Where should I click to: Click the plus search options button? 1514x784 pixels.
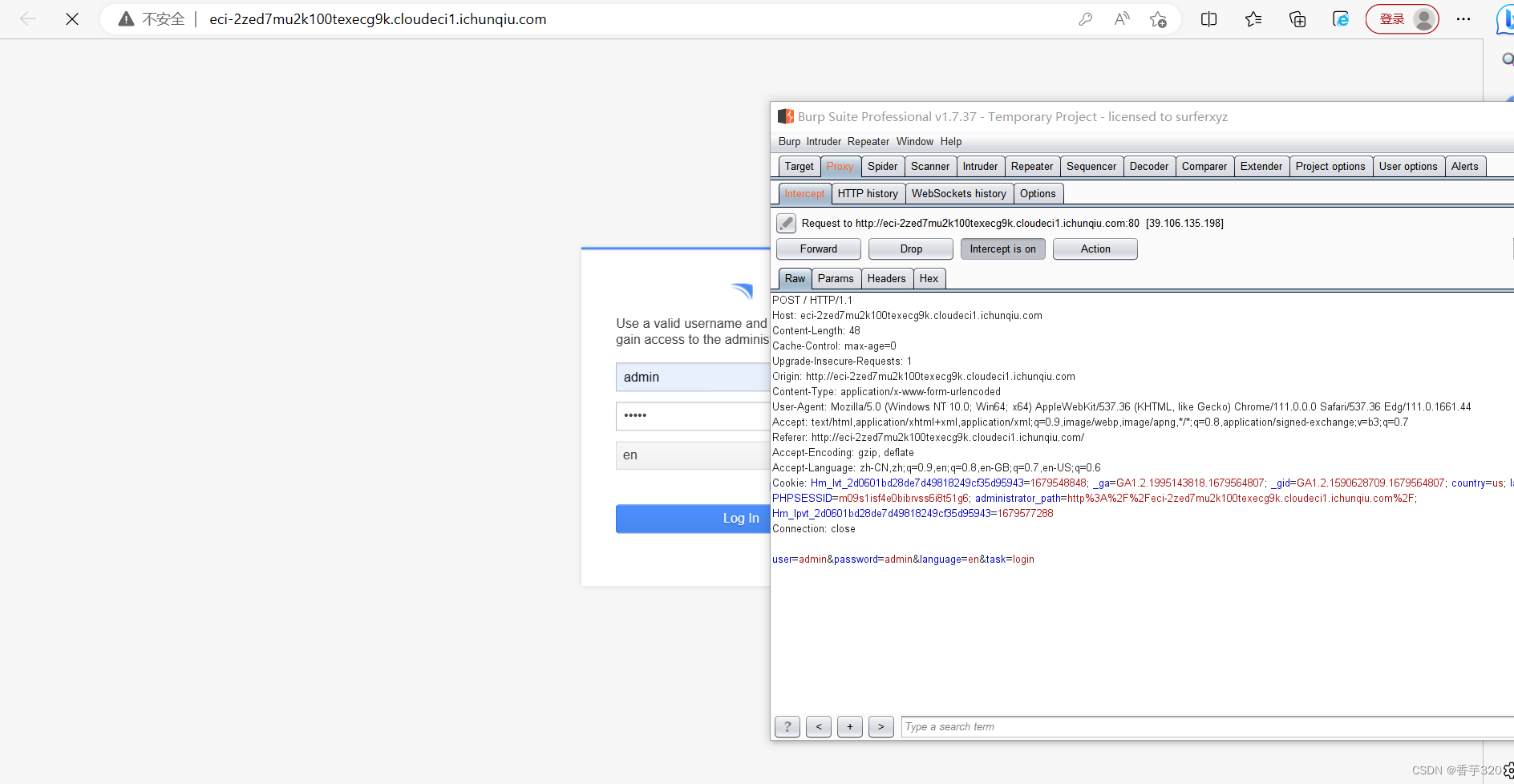pos(850,726)
